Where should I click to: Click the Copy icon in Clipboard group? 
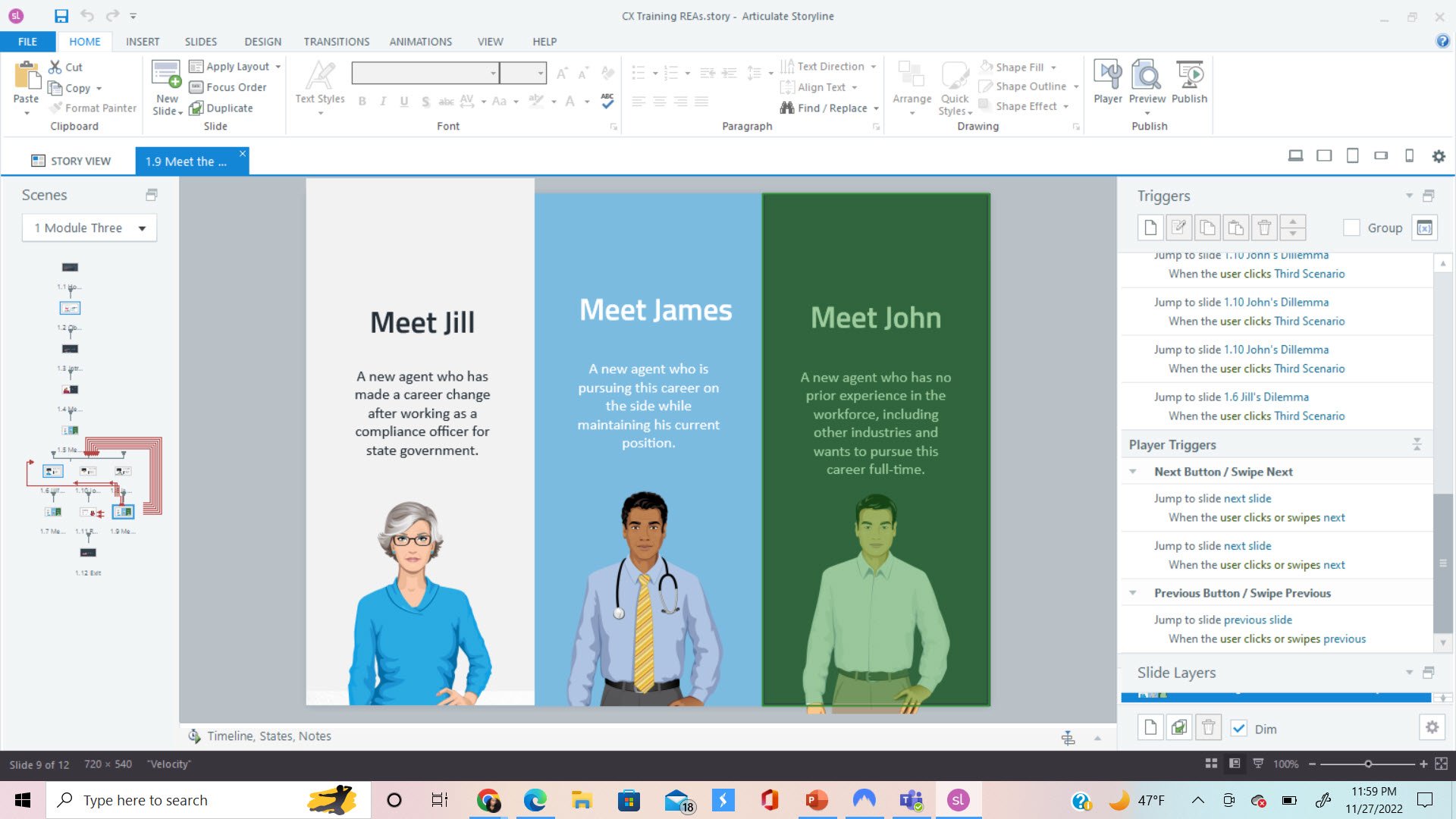tap(55, 88)
